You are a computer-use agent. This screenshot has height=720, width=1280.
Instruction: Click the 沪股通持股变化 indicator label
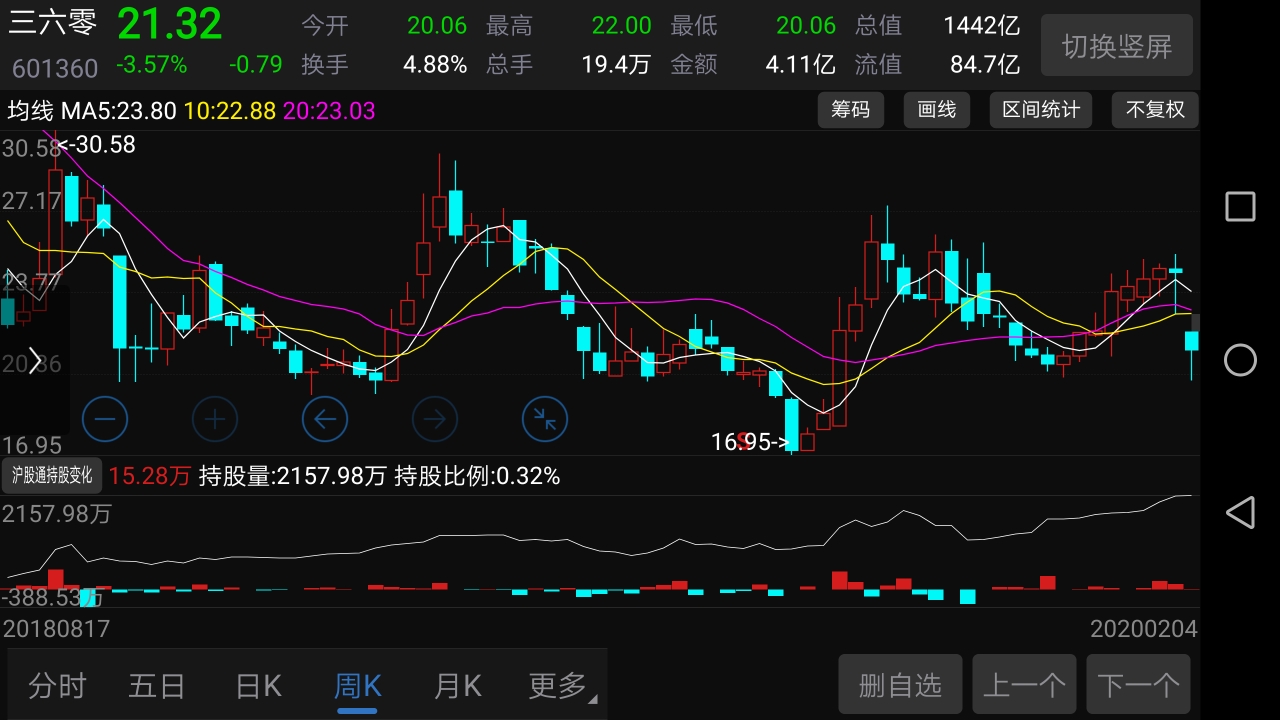pyautogui.click(x=52, y=475)
